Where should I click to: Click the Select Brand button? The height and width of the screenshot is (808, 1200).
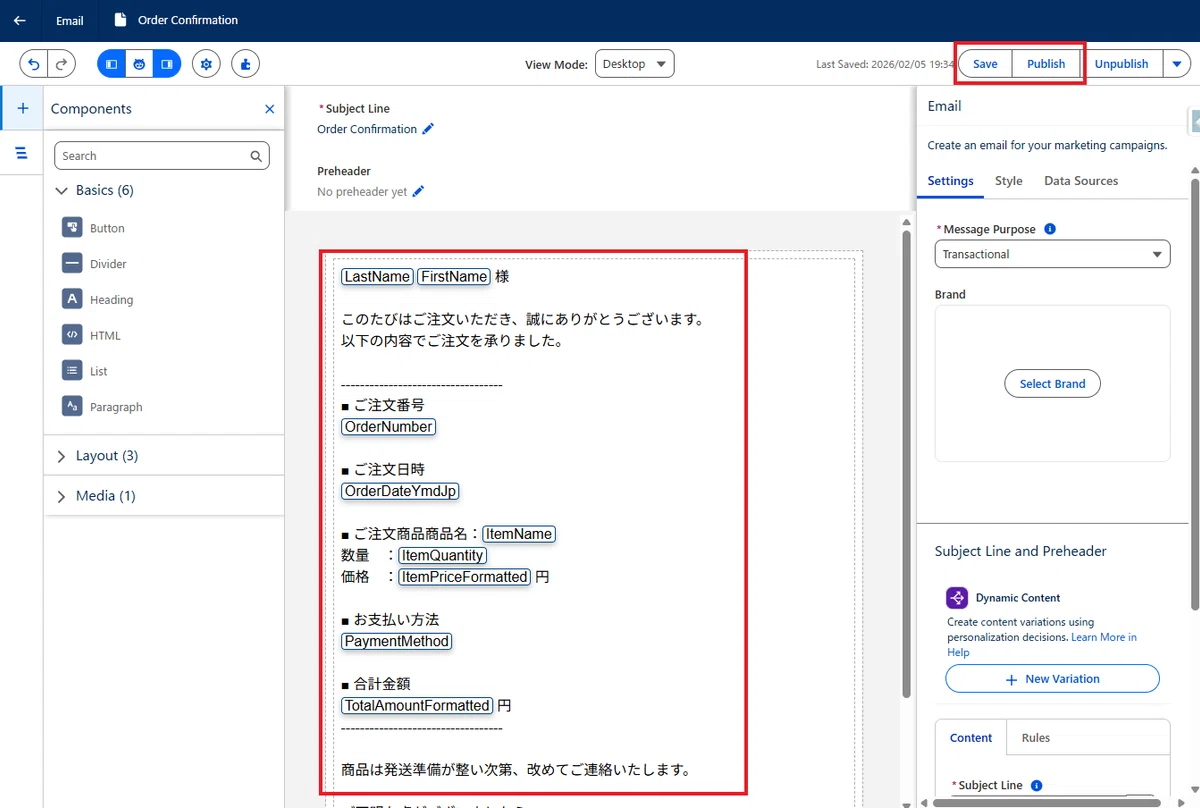(1052, 384)
